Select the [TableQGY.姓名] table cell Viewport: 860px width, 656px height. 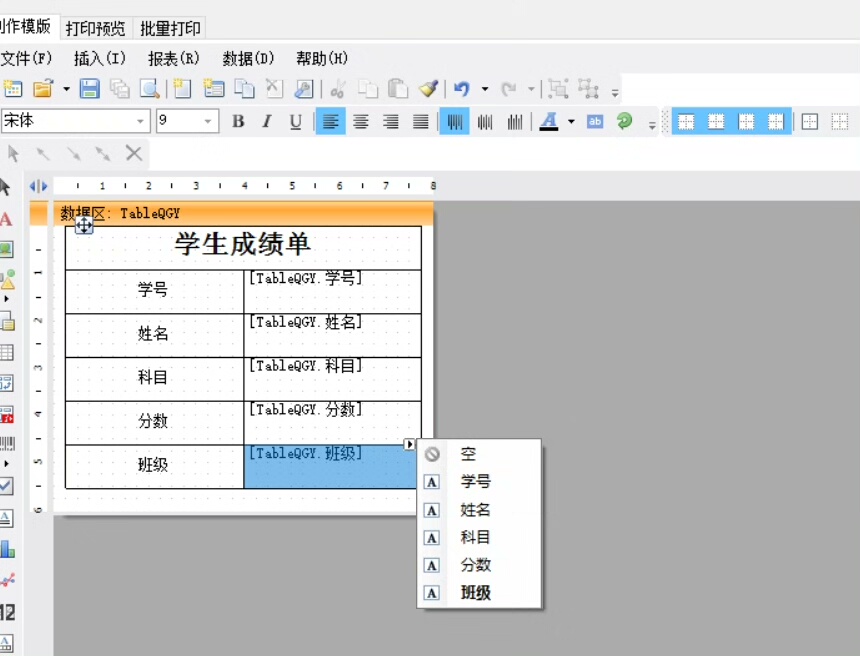tap(332, 335)
